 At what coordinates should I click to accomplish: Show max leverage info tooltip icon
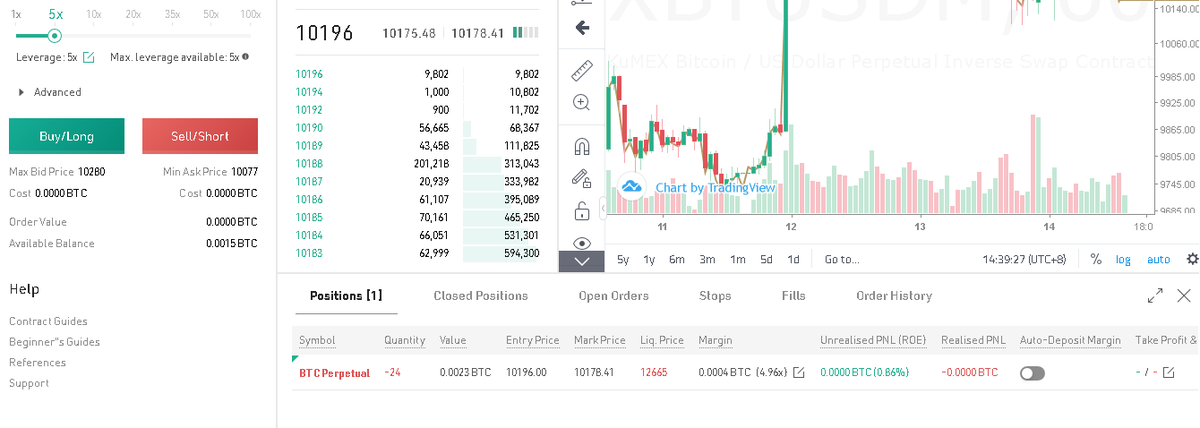click(x=246, y=57)
